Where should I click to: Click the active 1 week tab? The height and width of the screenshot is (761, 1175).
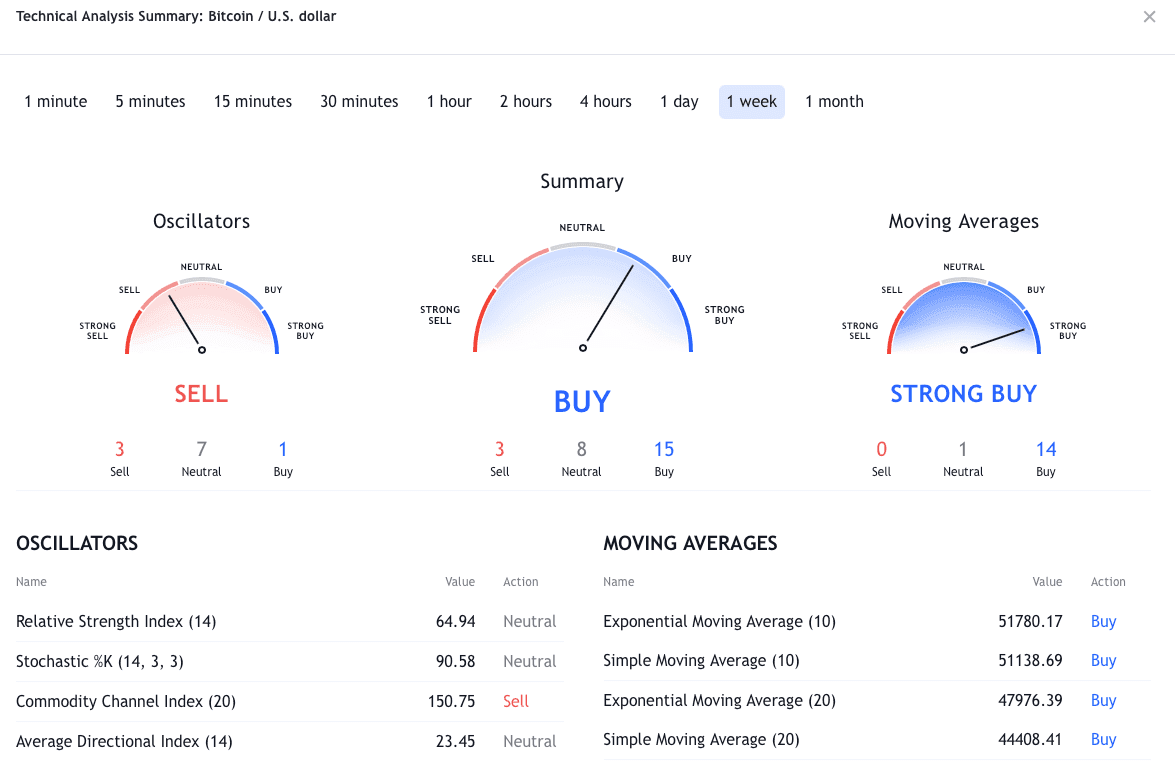click(x=752, y=102)
